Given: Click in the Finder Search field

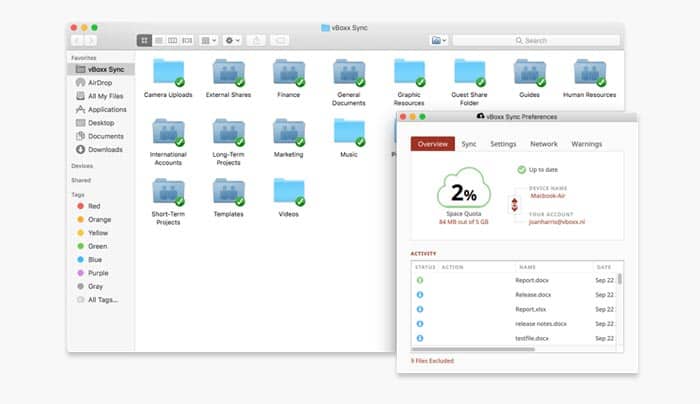Looking at the screenshot, I should click(535, 40).
